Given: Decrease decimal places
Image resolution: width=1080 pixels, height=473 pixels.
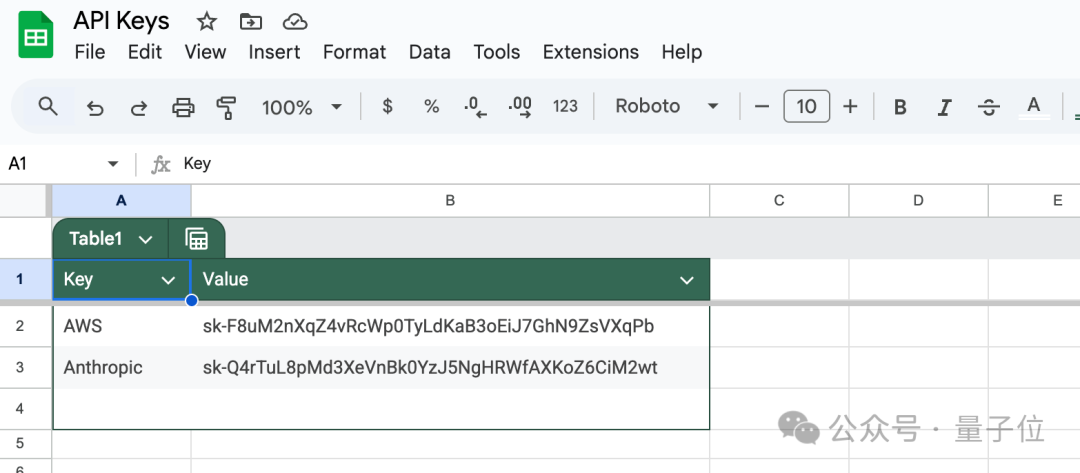Looking at the screenshot, I should [475, 107].
